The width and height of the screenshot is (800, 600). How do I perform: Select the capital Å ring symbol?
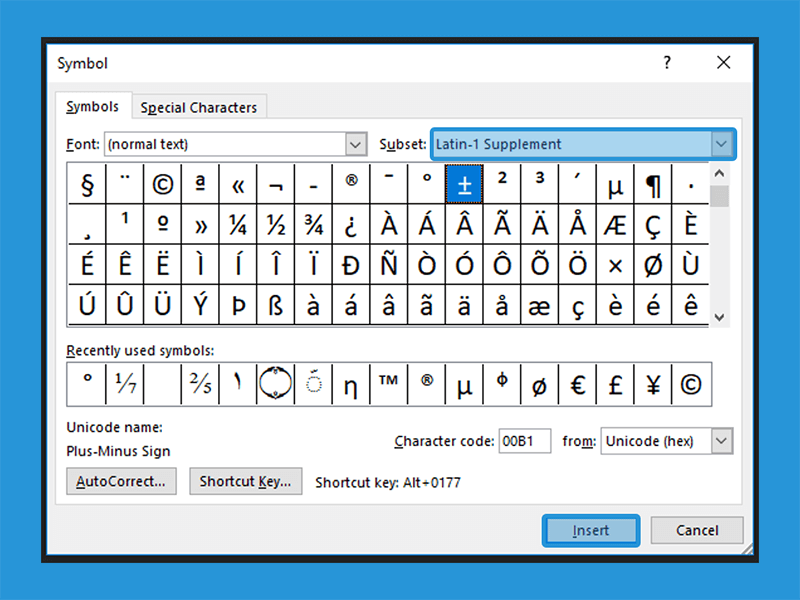(578, 224)
